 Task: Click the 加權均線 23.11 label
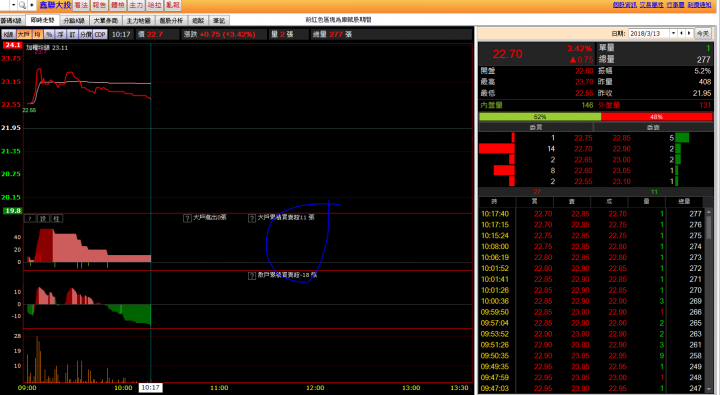tap(47, 47)
